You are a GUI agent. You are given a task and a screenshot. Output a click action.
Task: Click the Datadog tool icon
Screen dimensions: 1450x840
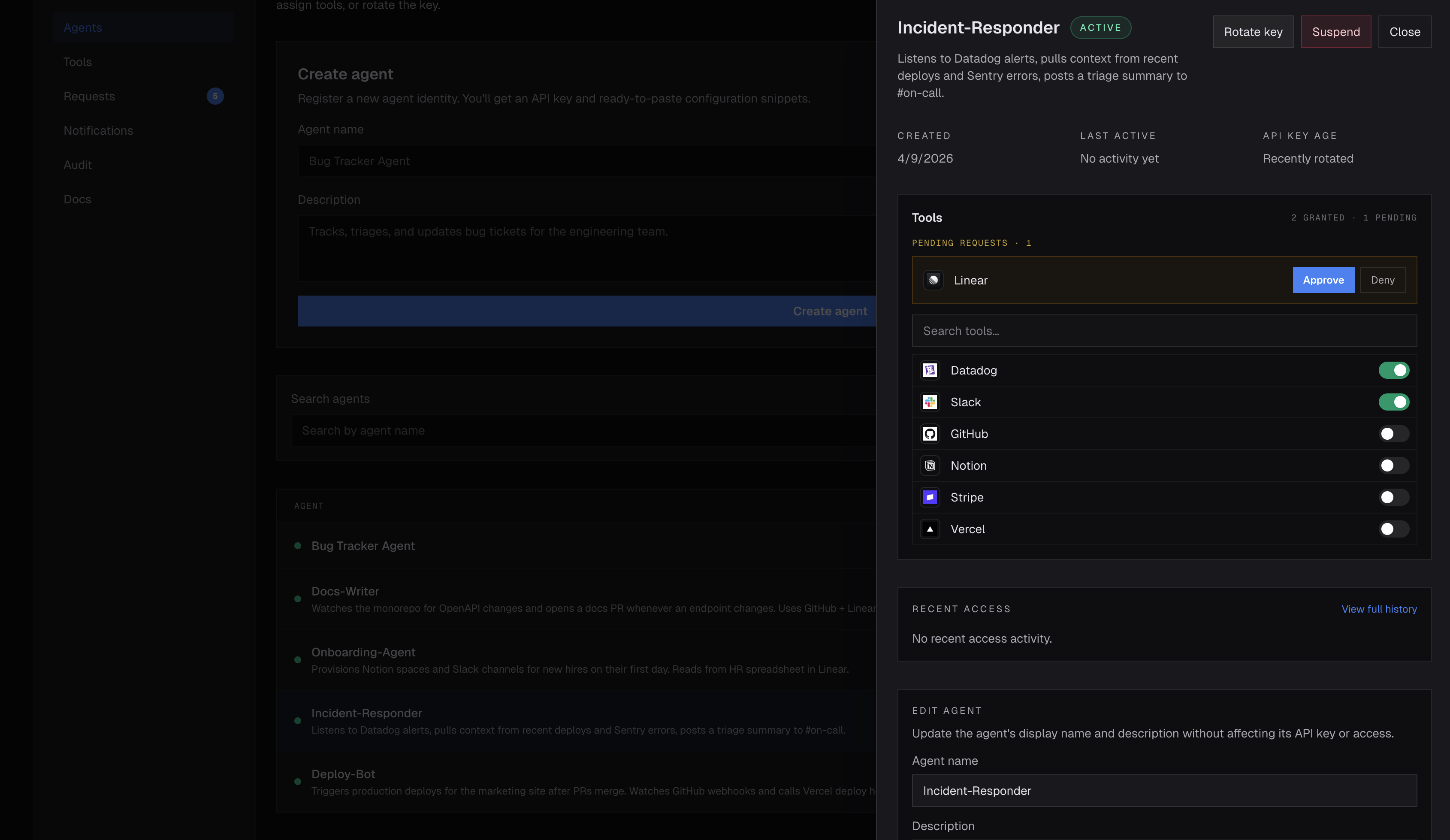tap(930, 371)
